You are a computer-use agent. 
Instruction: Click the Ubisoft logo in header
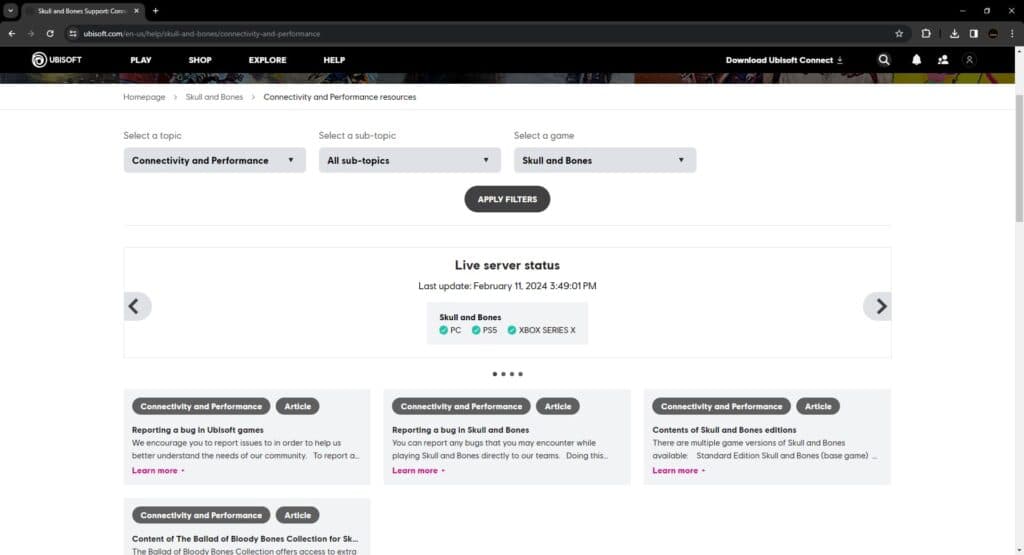[x=56, y=60]
